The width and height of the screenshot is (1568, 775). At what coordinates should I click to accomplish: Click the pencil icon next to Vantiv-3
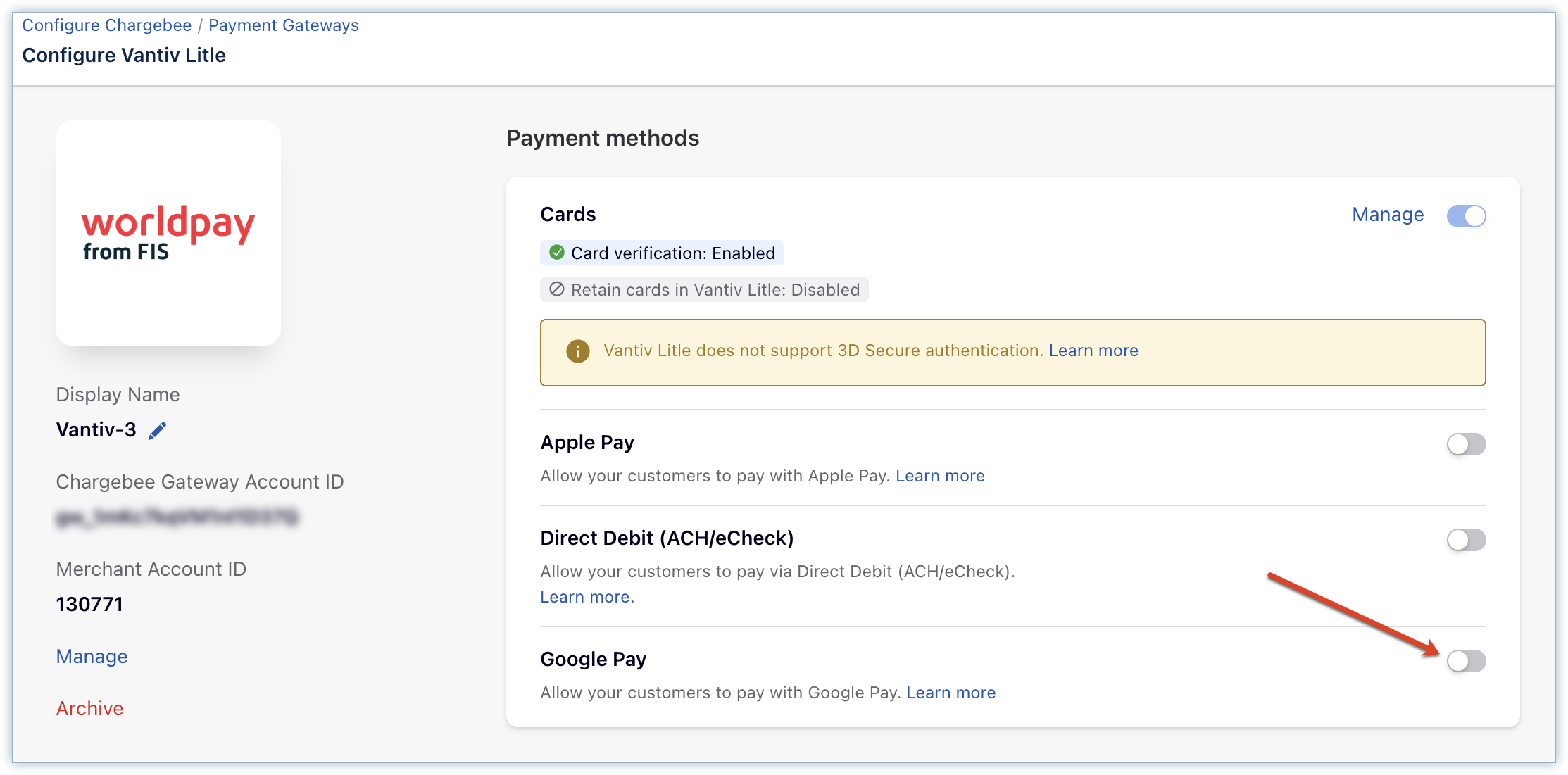[157, 431]
